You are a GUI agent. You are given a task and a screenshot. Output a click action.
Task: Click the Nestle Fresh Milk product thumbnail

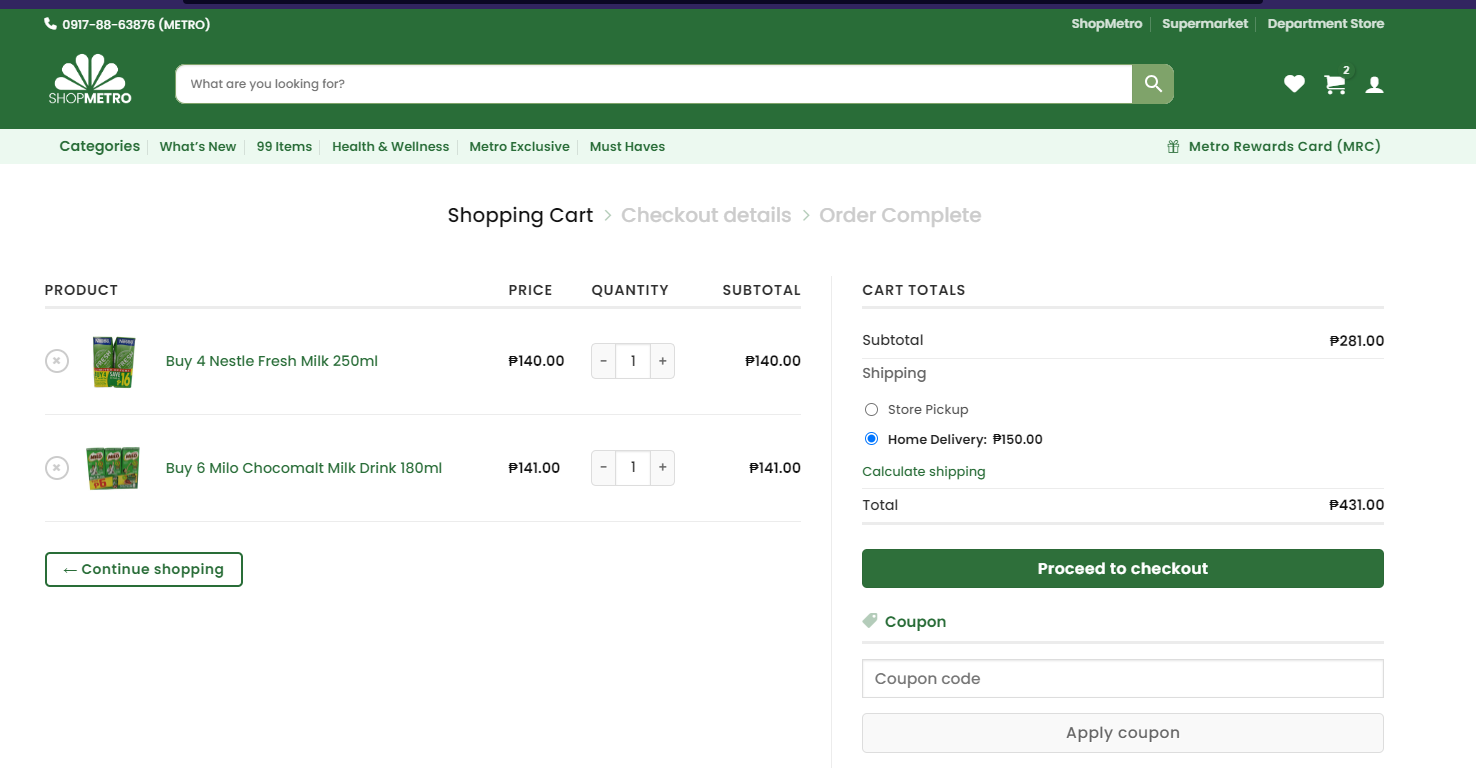[x=113, y=361]
